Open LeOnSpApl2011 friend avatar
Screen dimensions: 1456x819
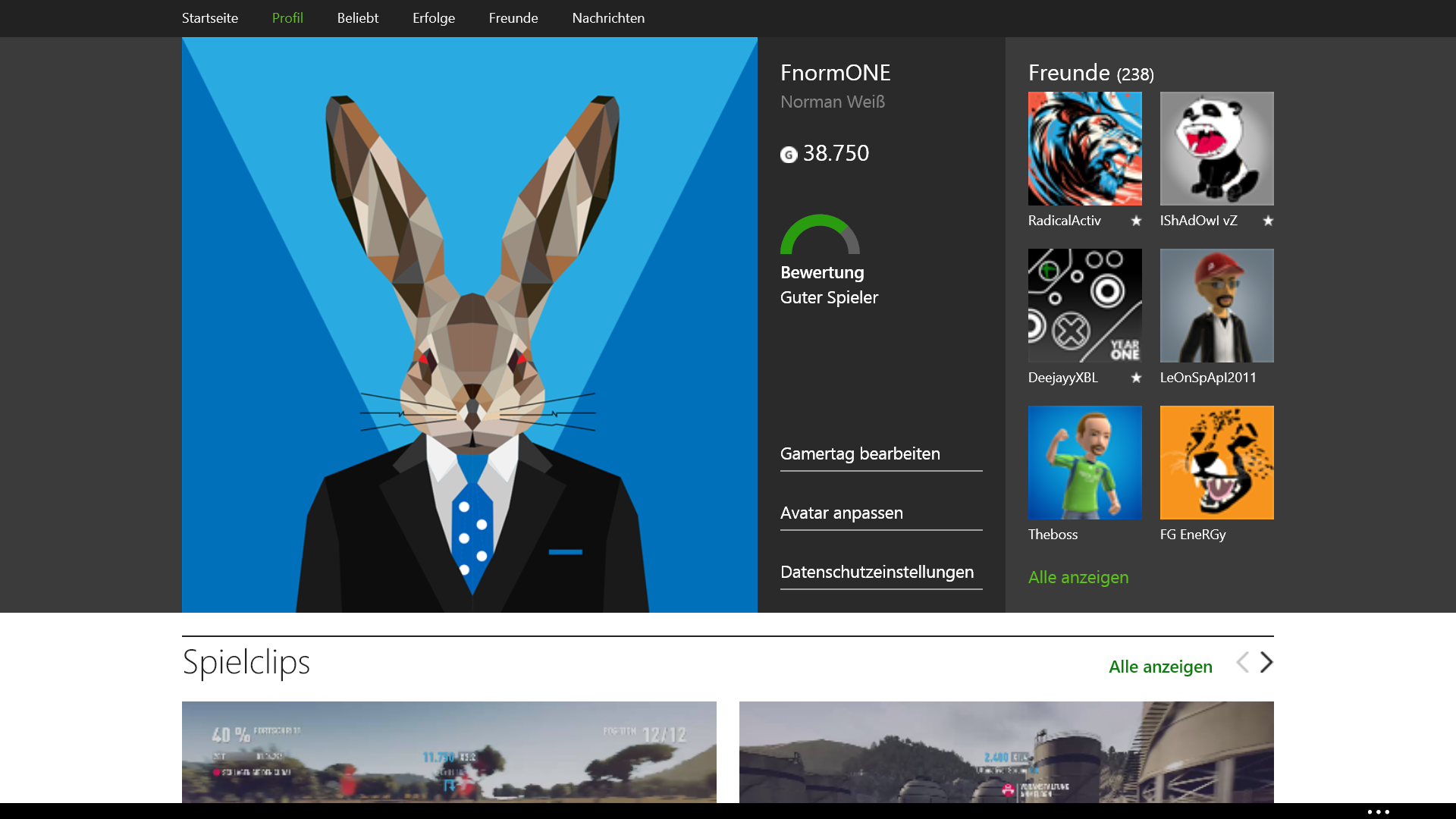(1216, 306)
